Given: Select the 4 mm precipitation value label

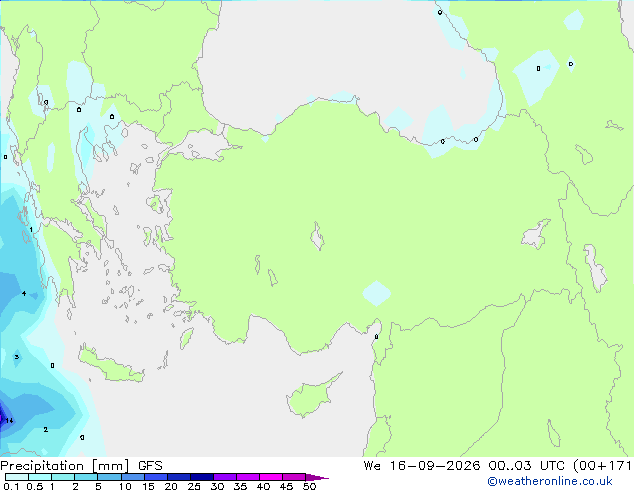Looking at the screenshot, I should pos(24,293).
